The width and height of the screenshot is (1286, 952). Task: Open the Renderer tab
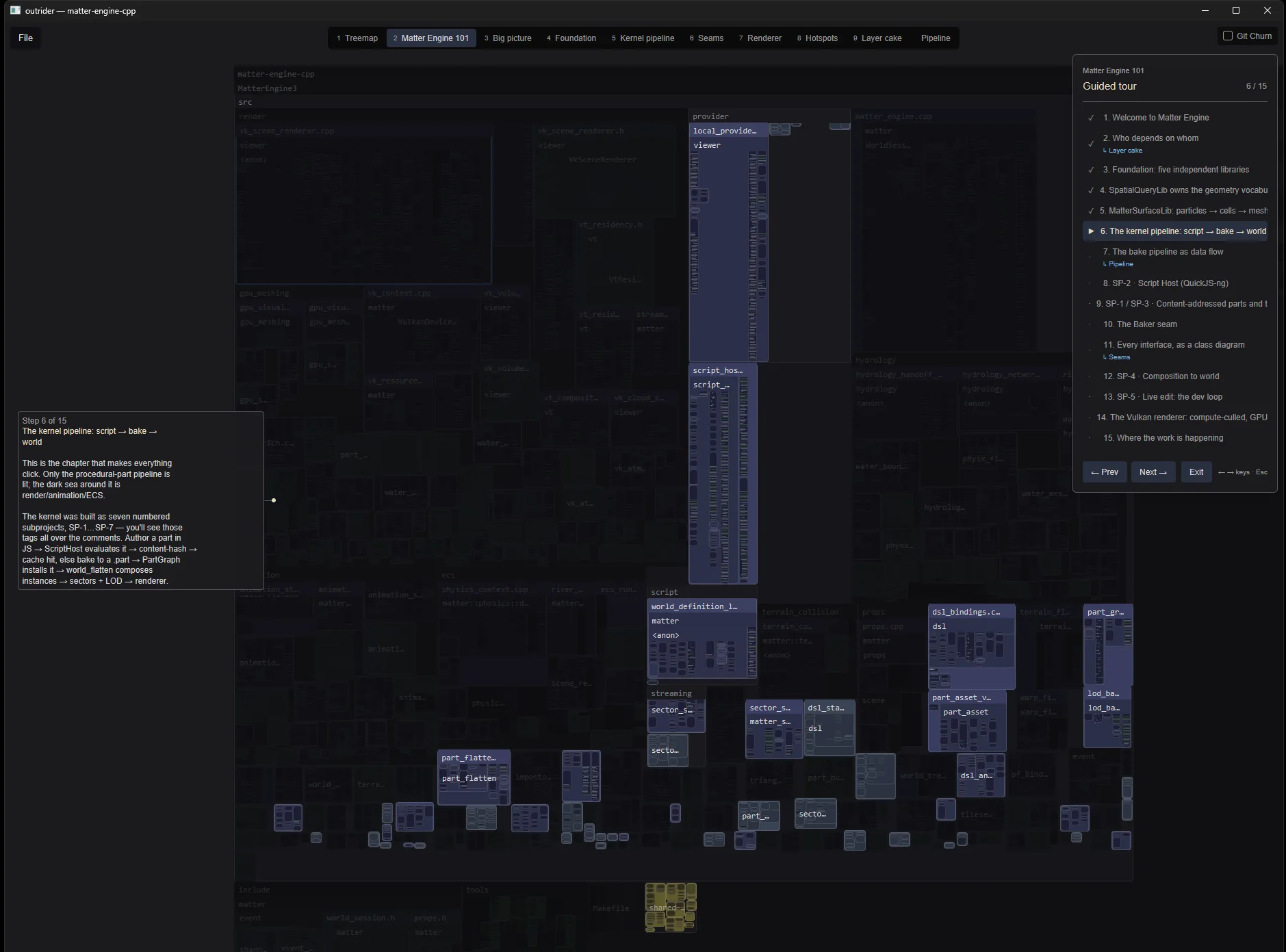click(x=760, y=38)
